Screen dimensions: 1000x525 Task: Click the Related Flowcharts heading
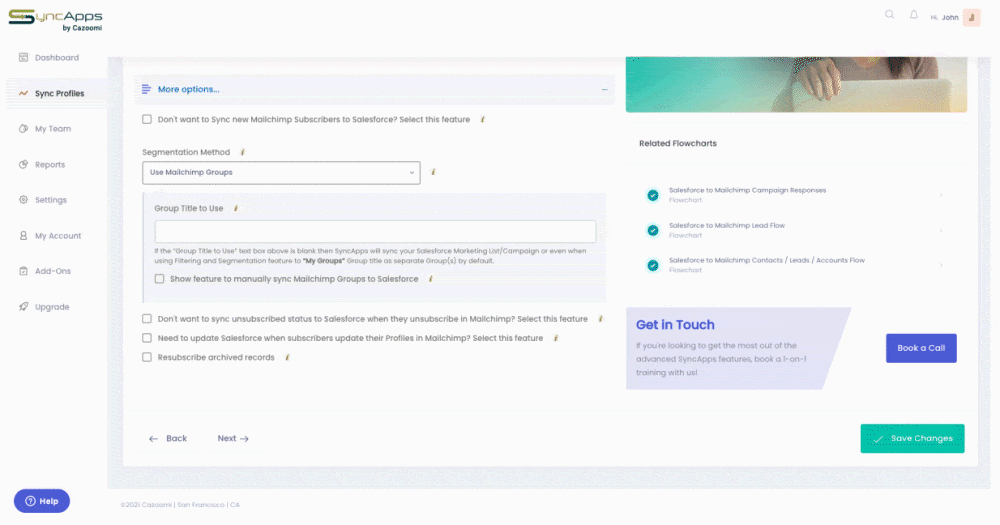point(677,144)
